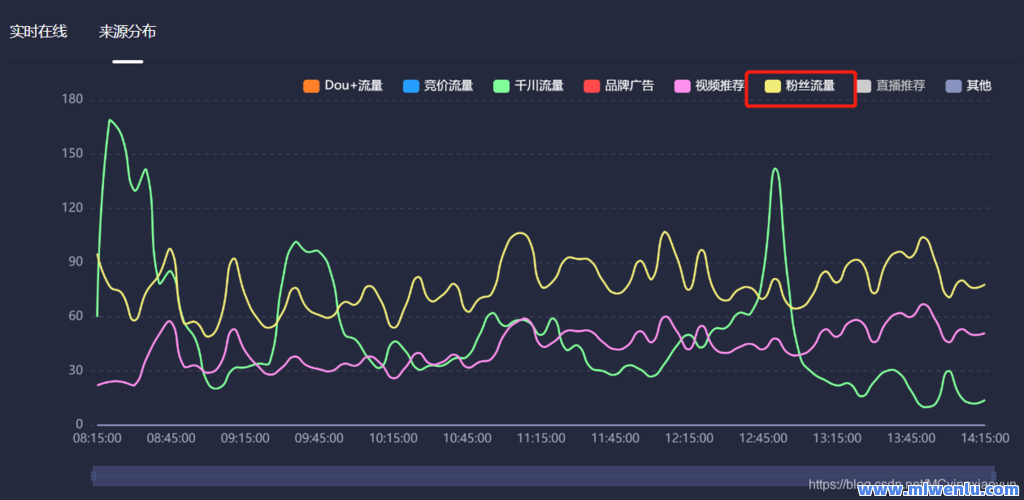
Task: Click the 14:15:00 x-axis label
Action: pos(985,438)
